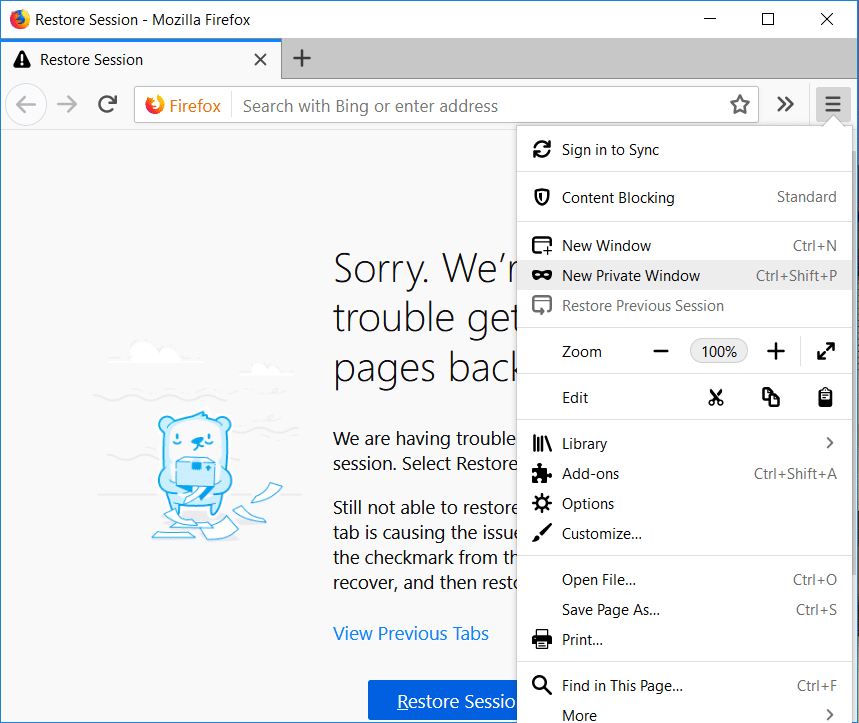The image size is (859, 723).
Task: Click the address bar search field
Action: pyautogui.click(x=480, y=106)
